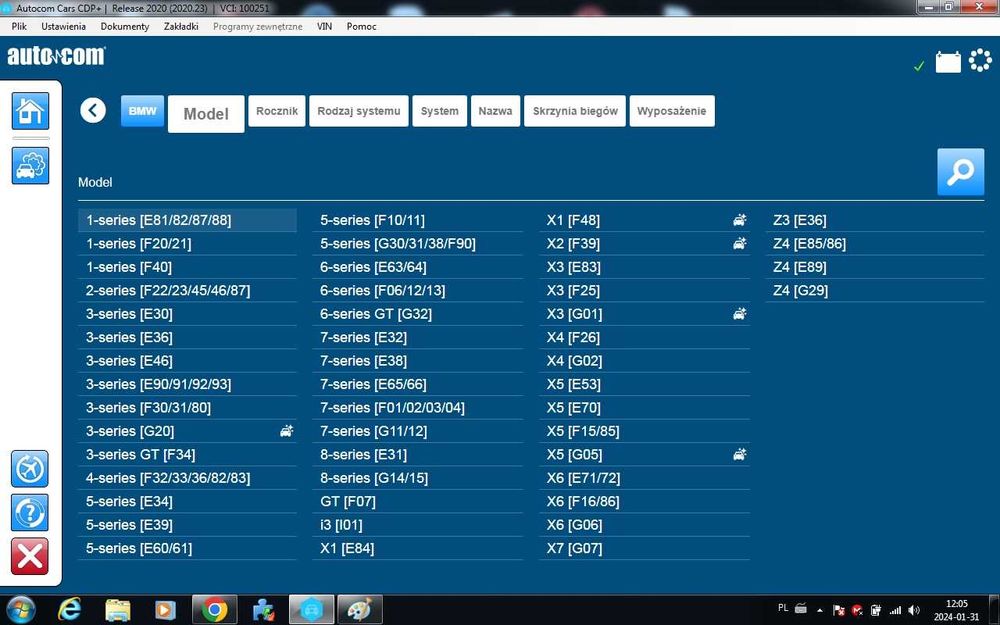This screenshot has height=625, width=1000.
Task: Click the volume speaker tray icon
Action: click(x=914, y=610)
